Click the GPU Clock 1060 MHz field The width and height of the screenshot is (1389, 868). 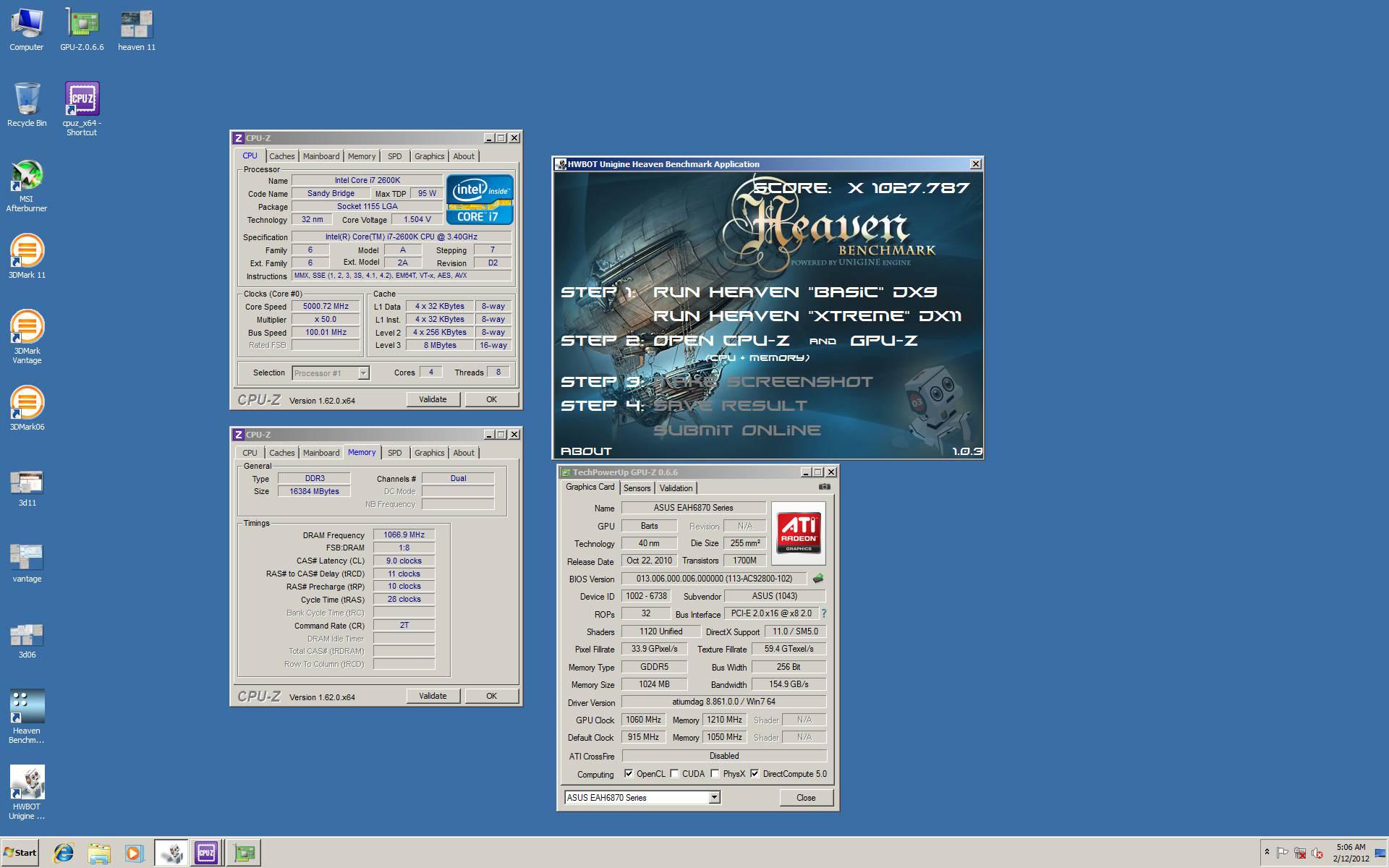click(x=643, y=720)
